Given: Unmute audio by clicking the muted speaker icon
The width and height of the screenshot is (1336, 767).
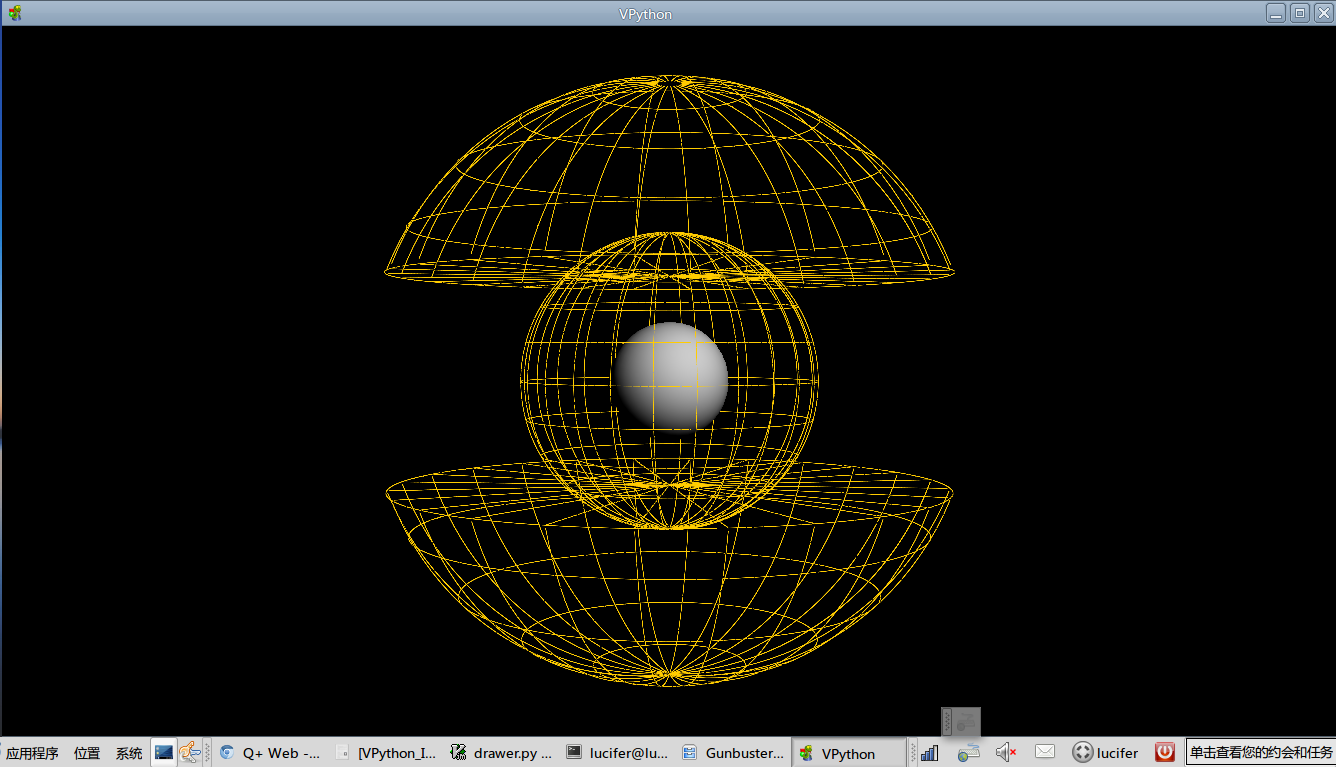Looking at the screenshot, I should coord(1003,751).
